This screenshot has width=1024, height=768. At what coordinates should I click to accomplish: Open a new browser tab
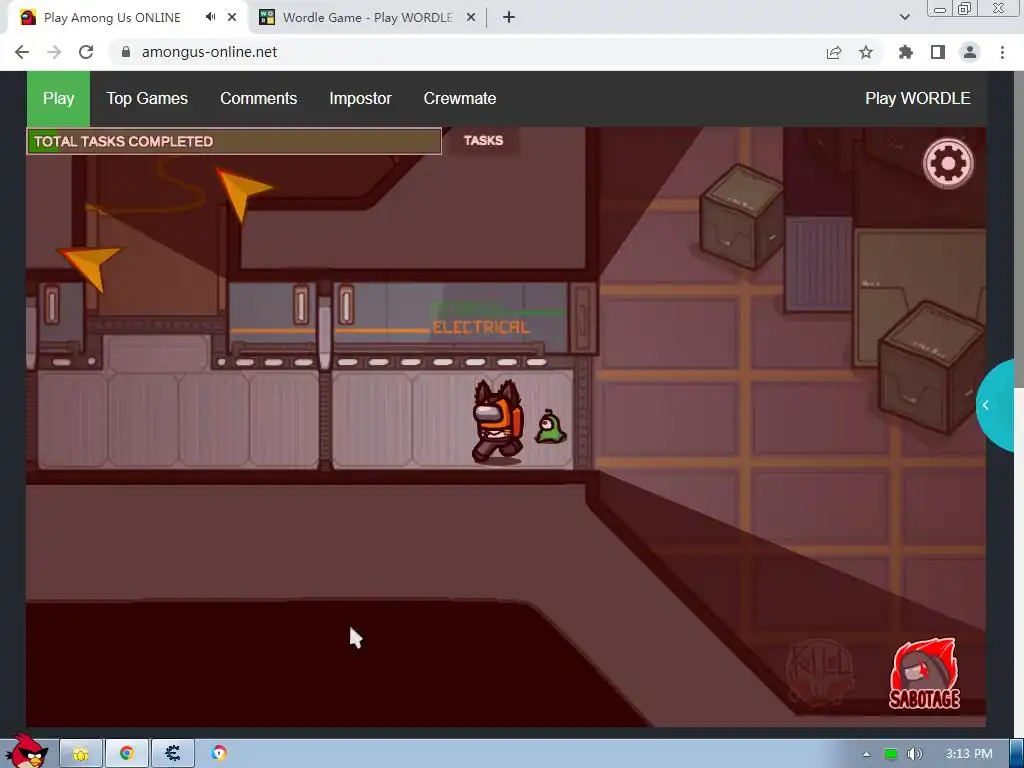coord(509,18)
